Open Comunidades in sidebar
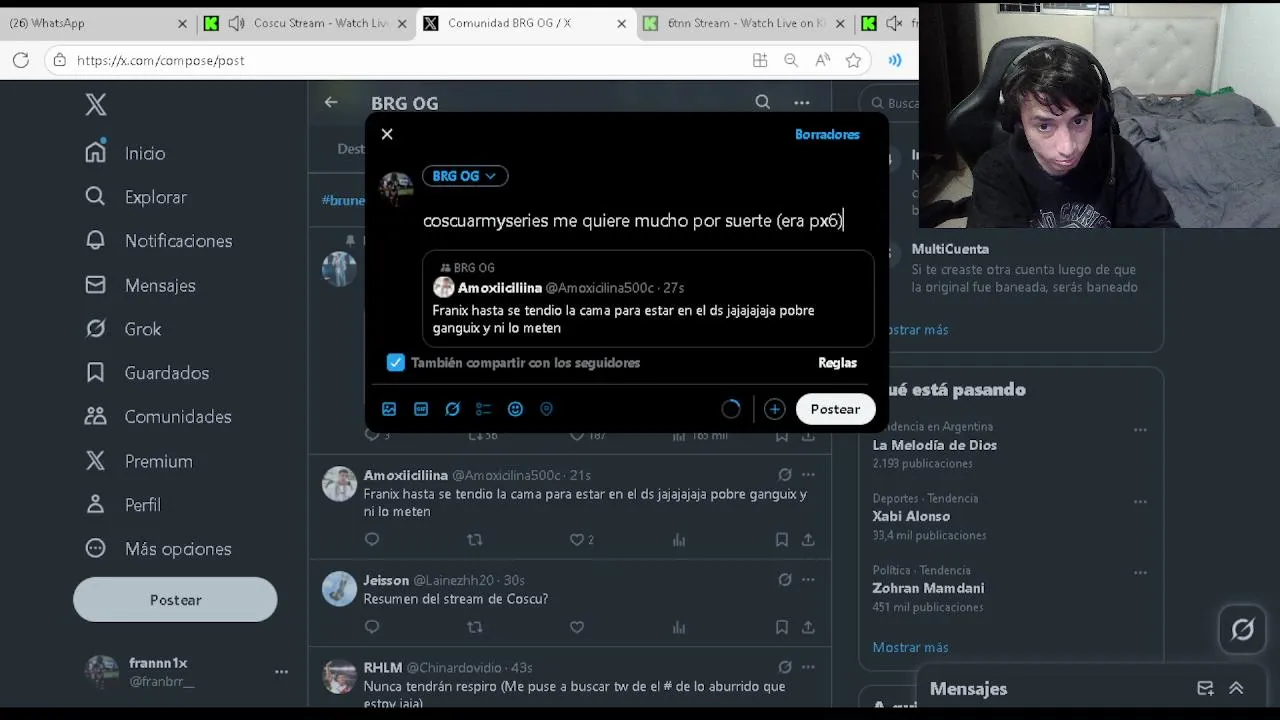The image size is (1280, 720). point(158,417)
